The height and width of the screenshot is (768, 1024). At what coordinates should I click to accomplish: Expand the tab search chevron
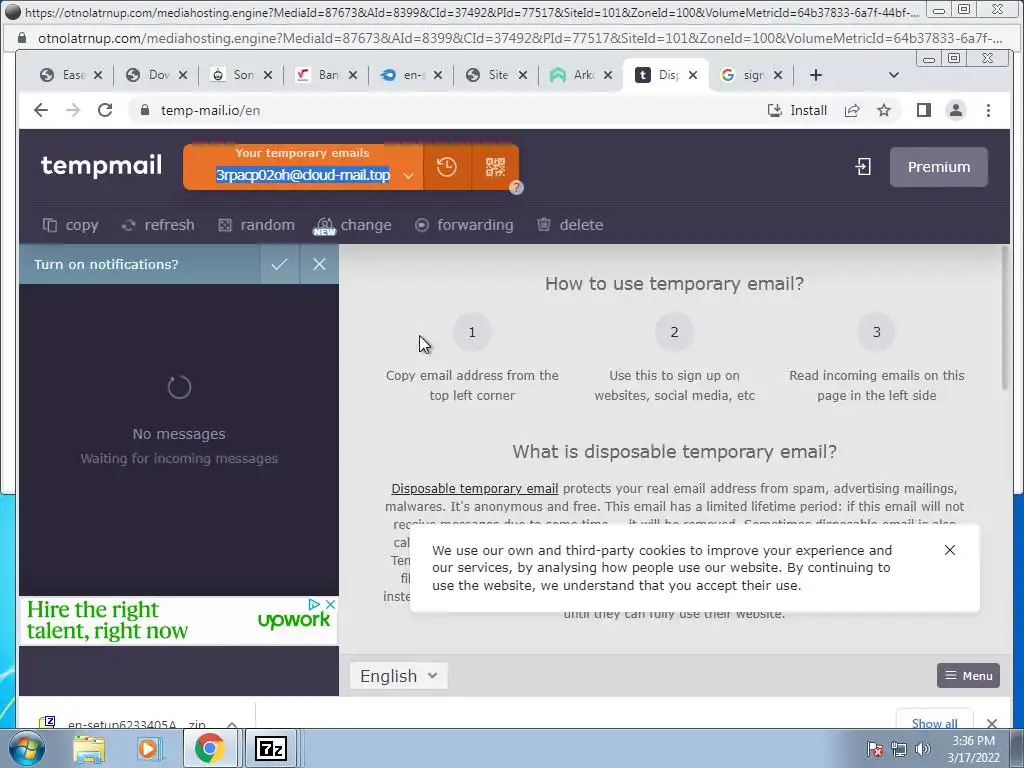[x=894, y=75]
